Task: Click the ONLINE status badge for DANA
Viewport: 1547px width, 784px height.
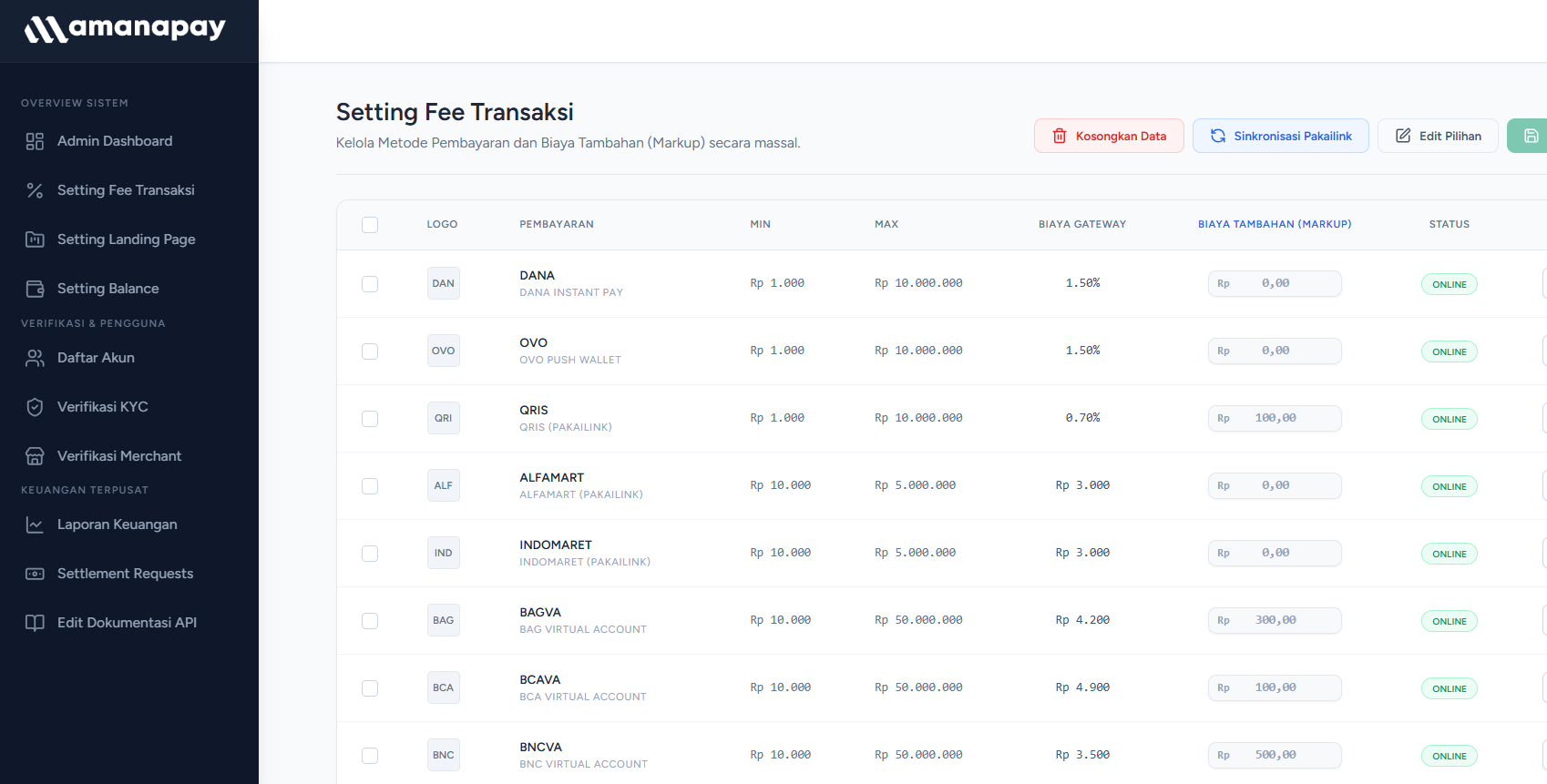Action: [x=1449, y=284]
